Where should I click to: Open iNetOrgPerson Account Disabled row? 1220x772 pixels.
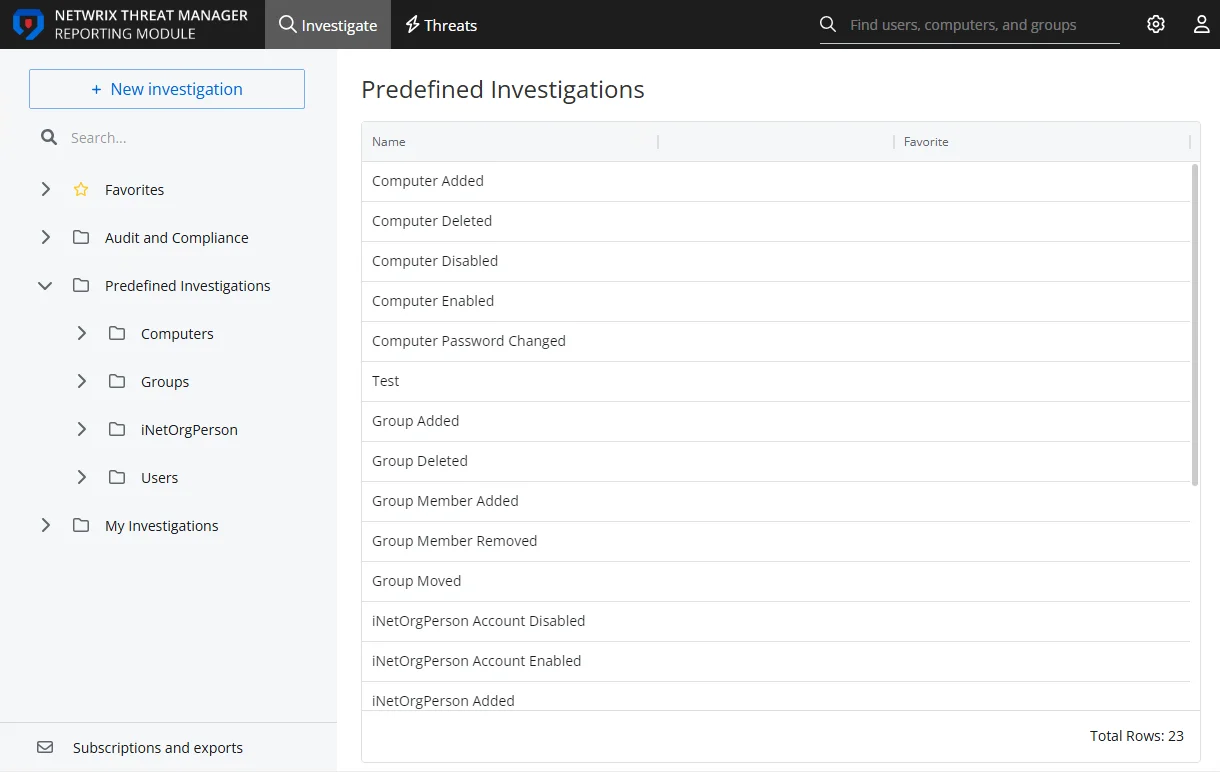(x=776, y=621)
